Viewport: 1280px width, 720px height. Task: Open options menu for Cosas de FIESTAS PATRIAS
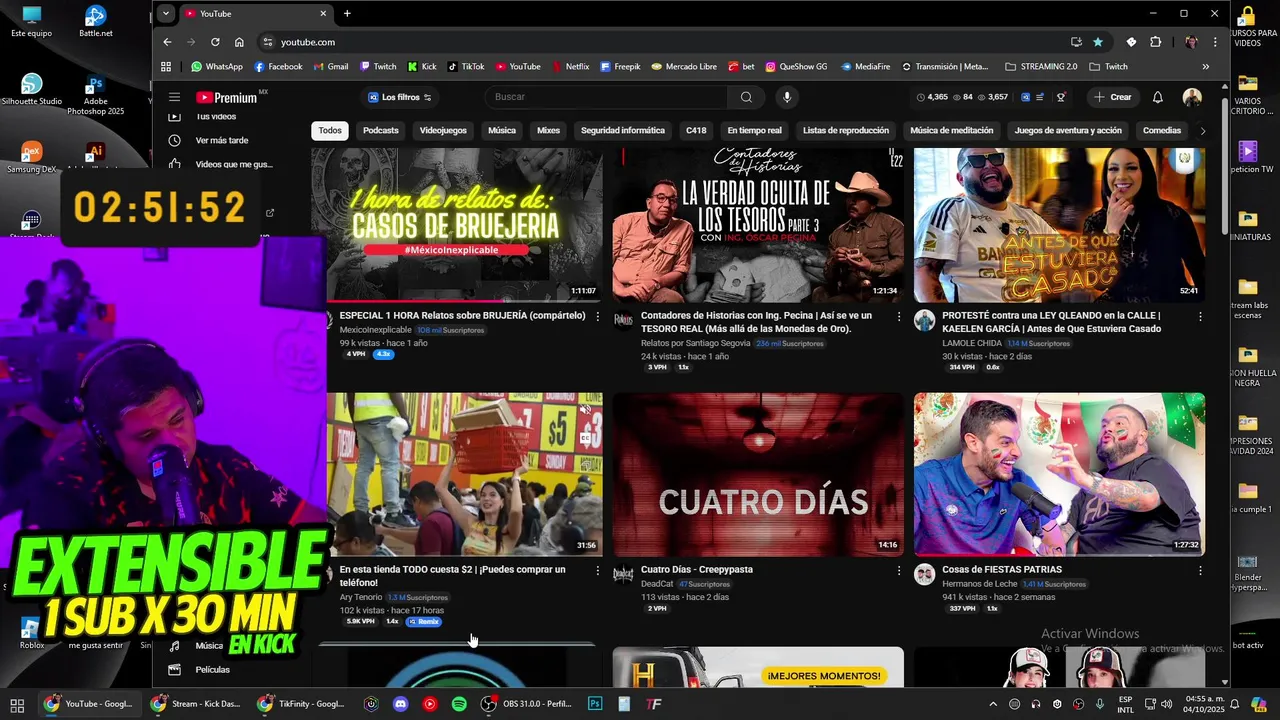(x=1200, y=570)
